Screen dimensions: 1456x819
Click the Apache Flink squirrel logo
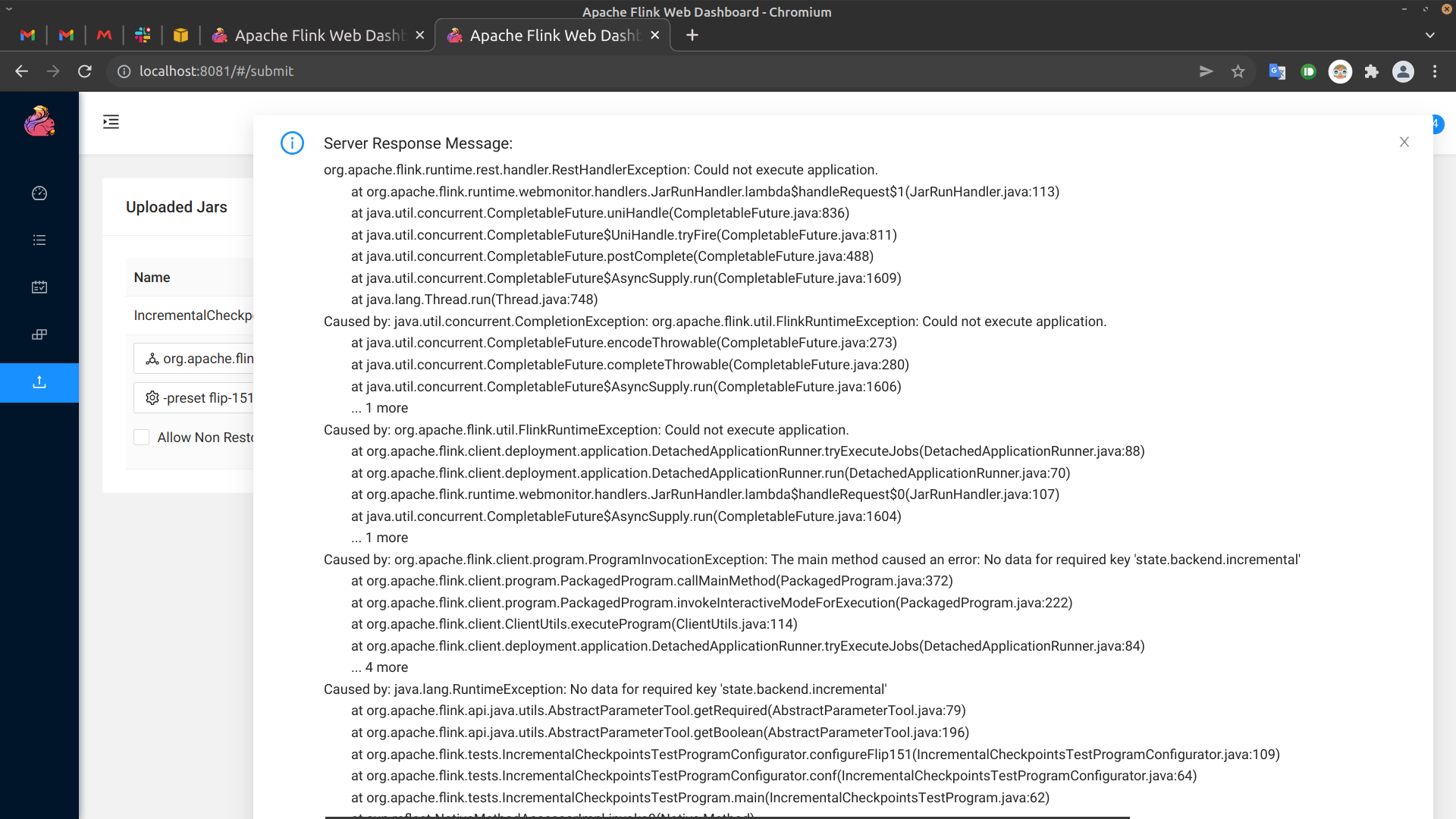(39, 121)
